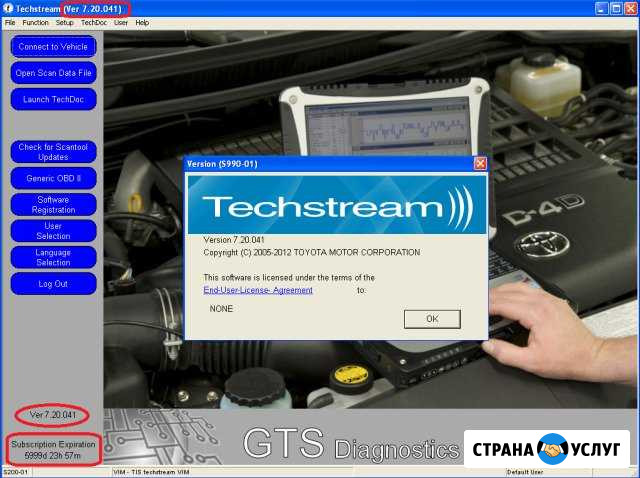This screenshot has width=640, height=478.
Task: Open the Help menu
Action: pyautogui.click(x=142, y=22)
